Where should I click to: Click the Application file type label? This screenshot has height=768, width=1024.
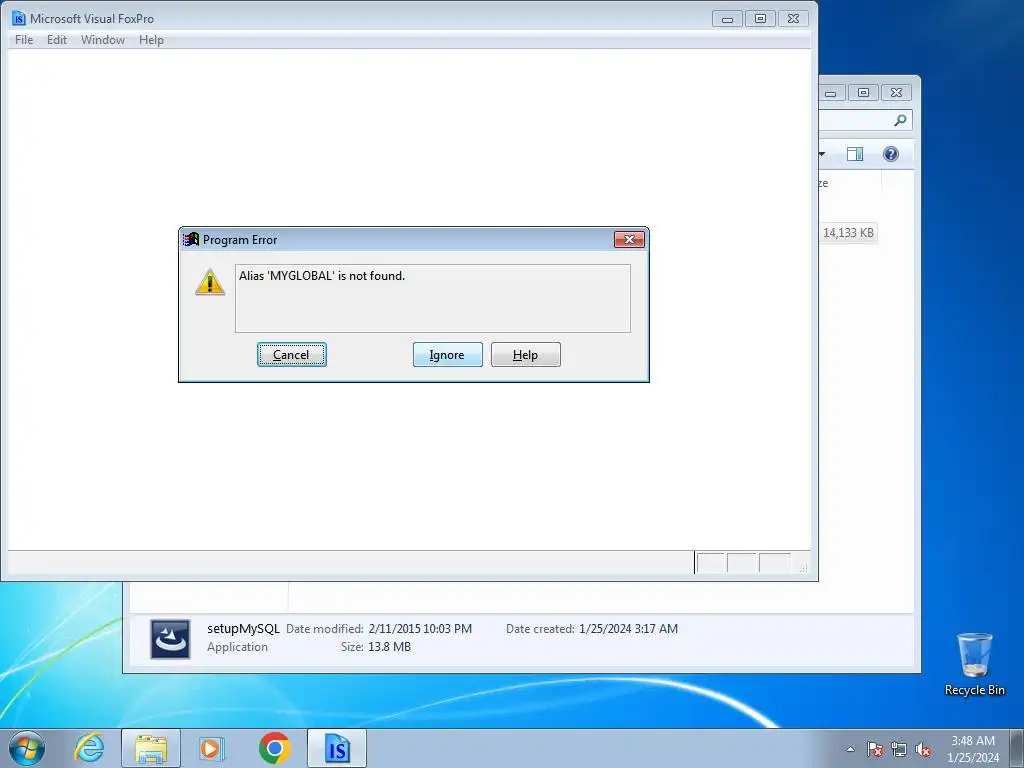237,647
